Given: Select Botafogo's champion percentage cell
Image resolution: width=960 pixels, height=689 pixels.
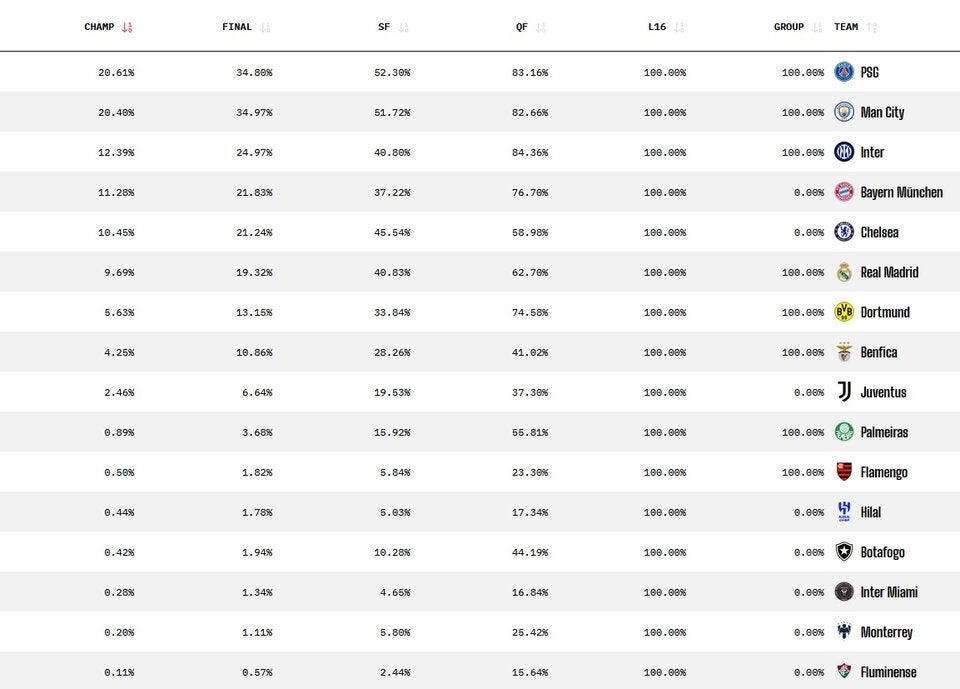Looking at the screenshot, I should click(117, 552).
